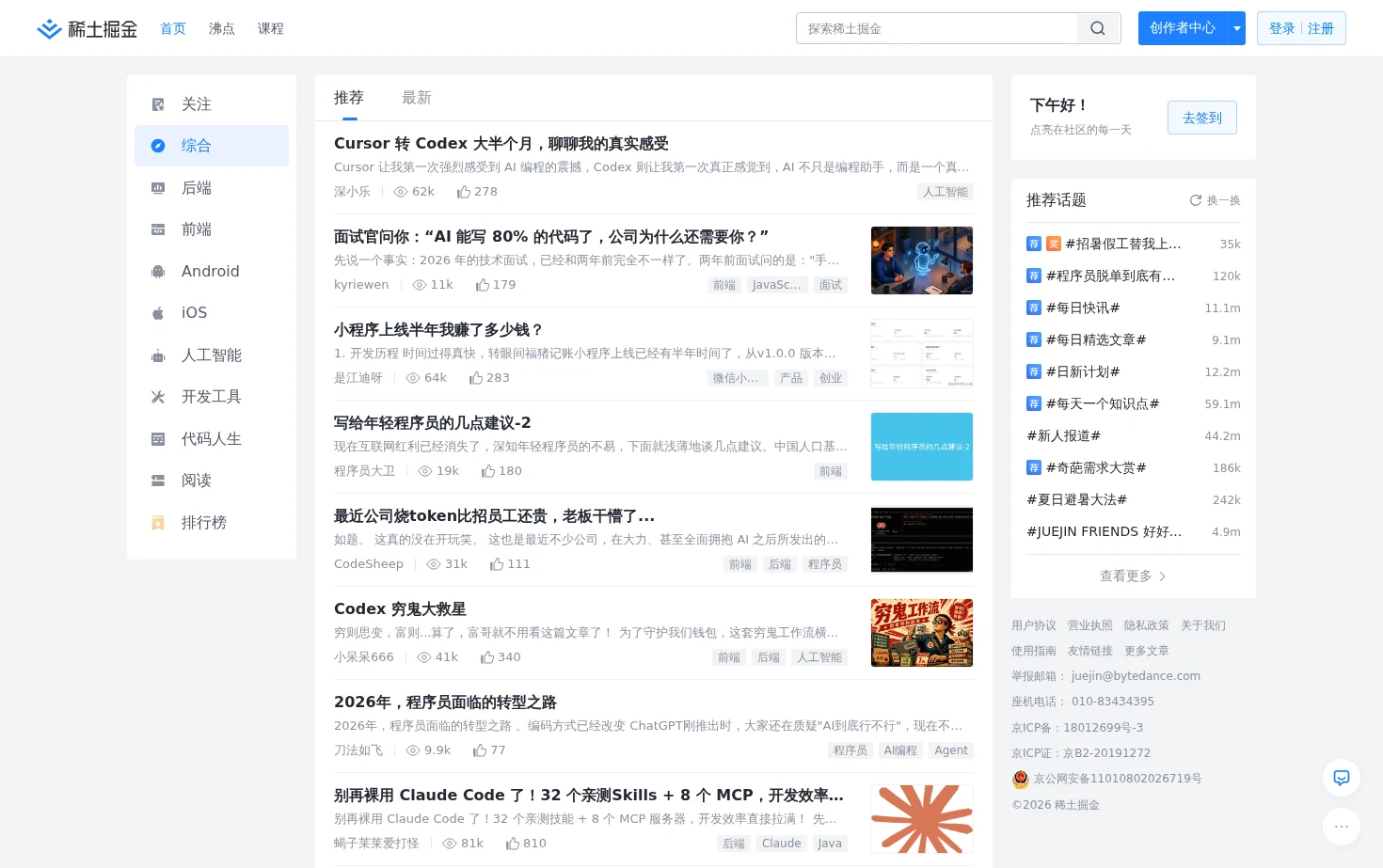Open the 课程 nav item

tap(271, 29)
